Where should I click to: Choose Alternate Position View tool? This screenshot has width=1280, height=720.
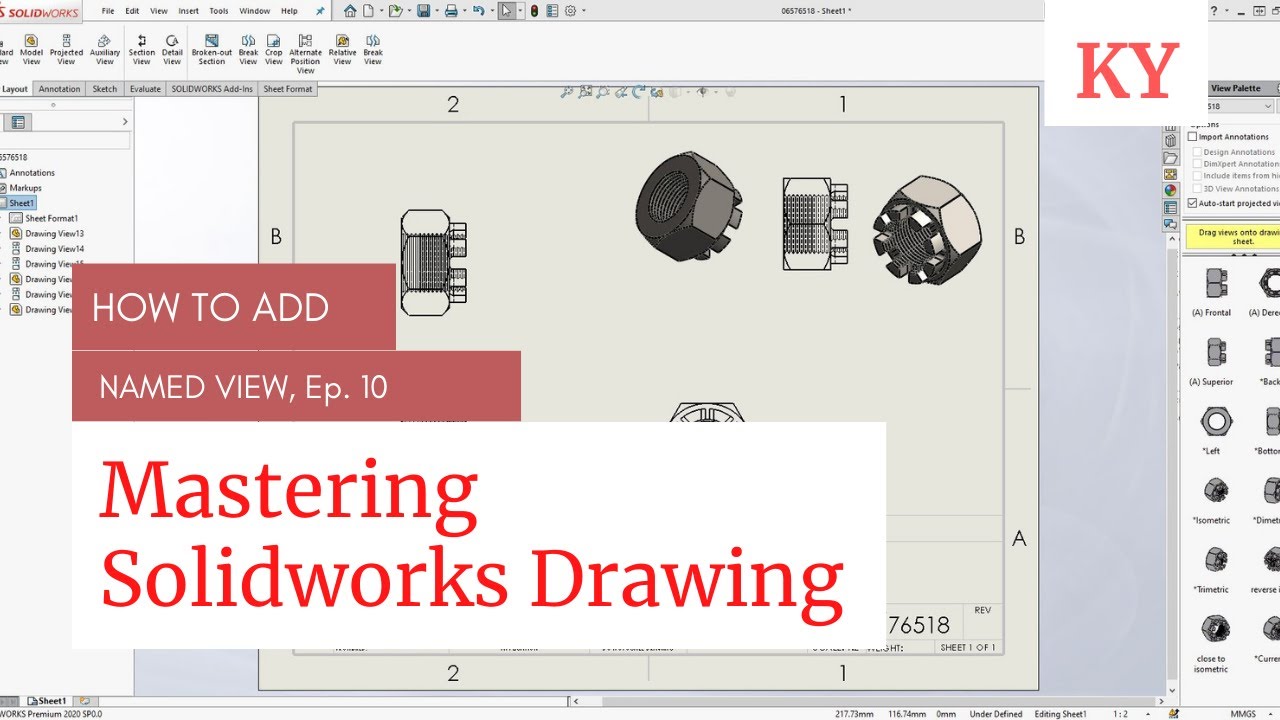[x=305, y=54]
